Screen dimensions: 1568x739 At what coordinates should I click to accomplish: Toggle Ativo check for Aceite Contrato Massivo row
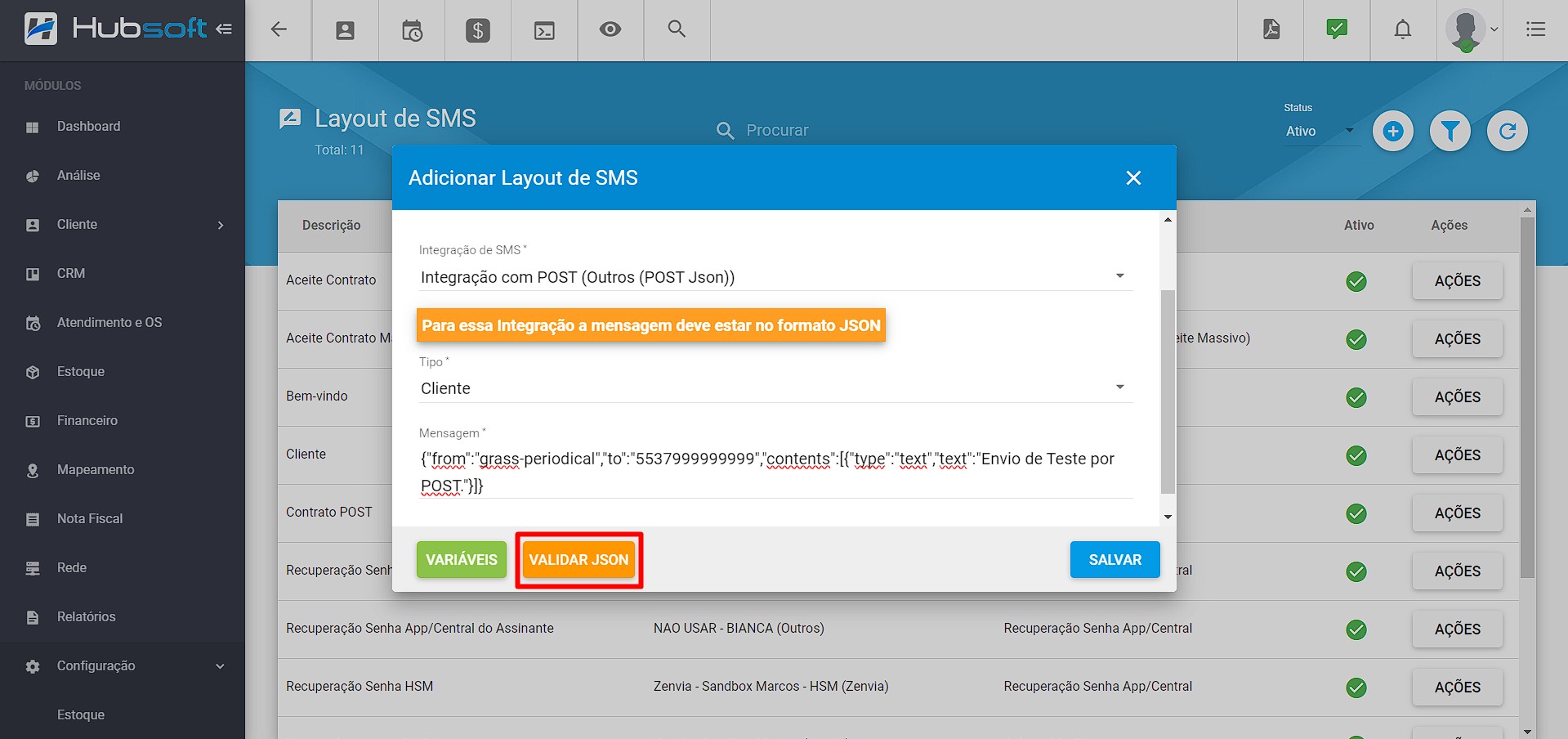pos(1356,339)
